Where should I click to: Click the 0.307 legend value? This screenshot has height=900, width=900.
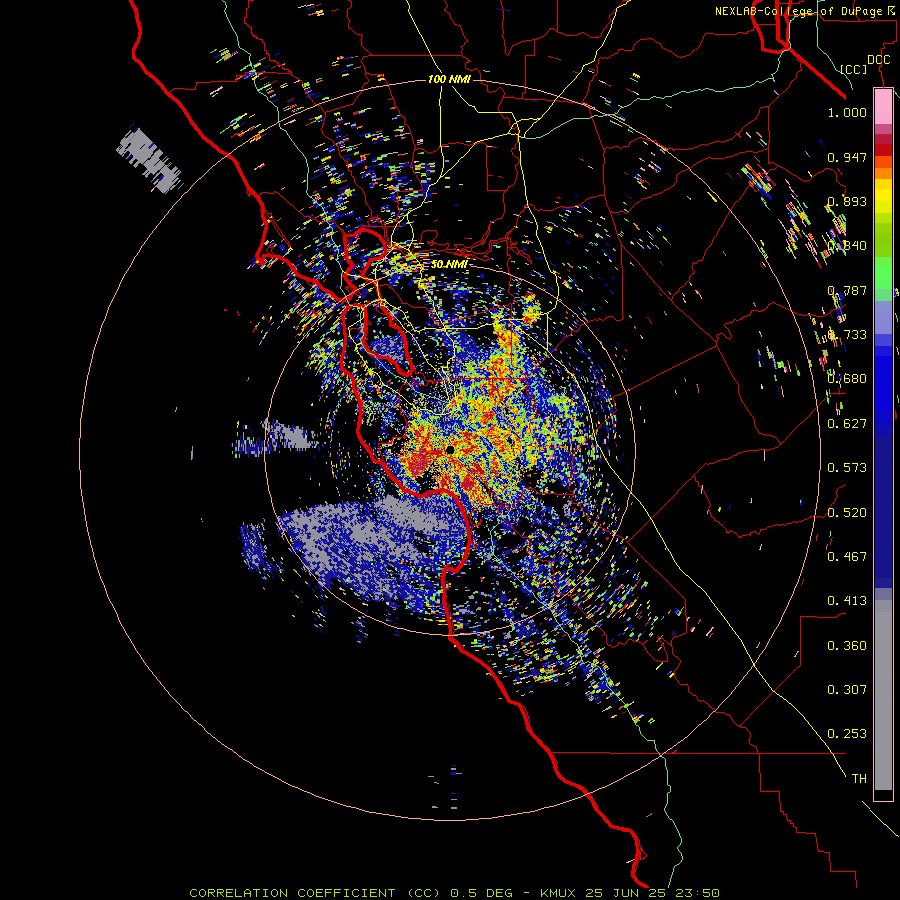847,690
